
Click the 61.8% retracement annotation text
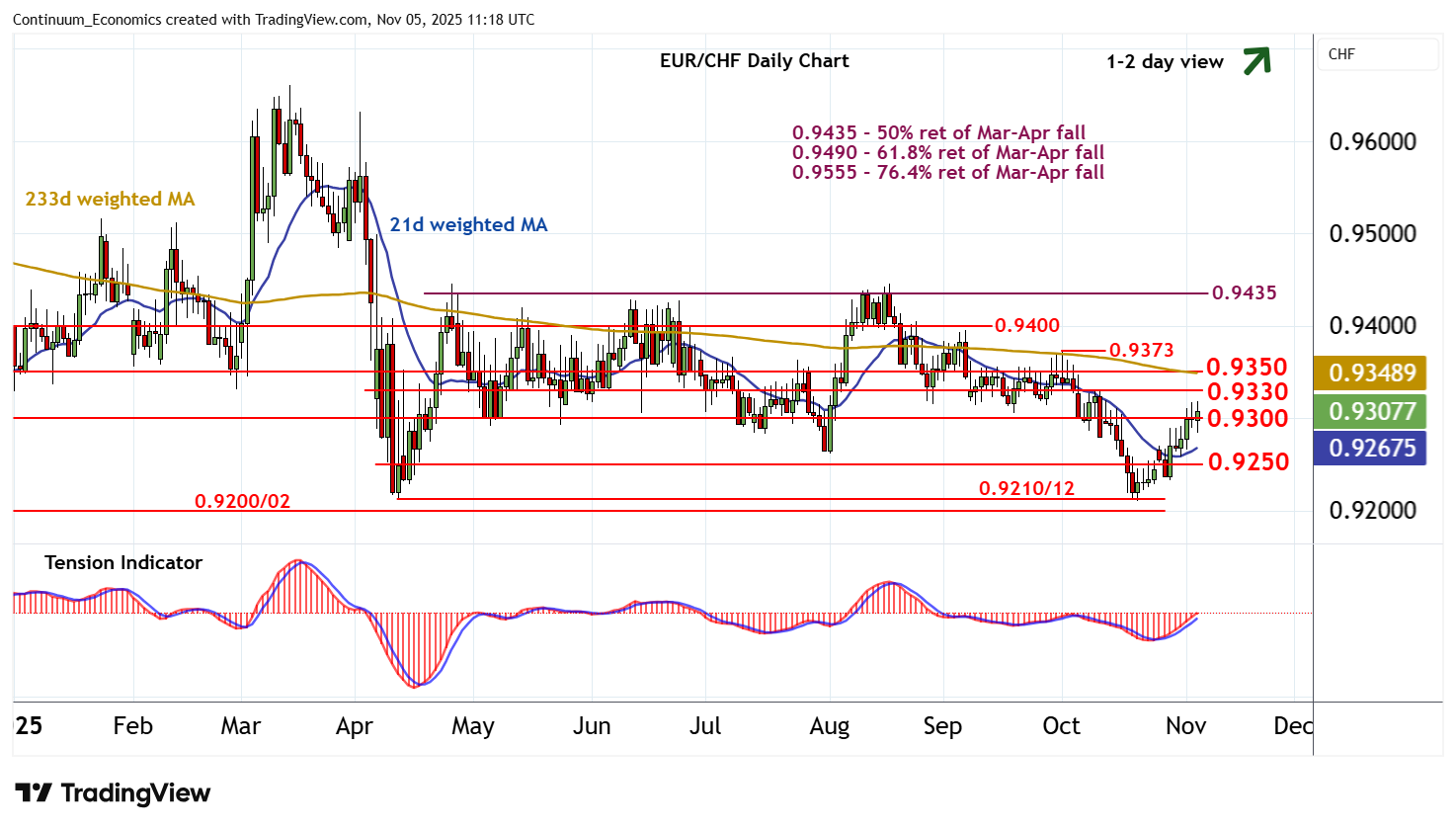[x=948, y=153]
